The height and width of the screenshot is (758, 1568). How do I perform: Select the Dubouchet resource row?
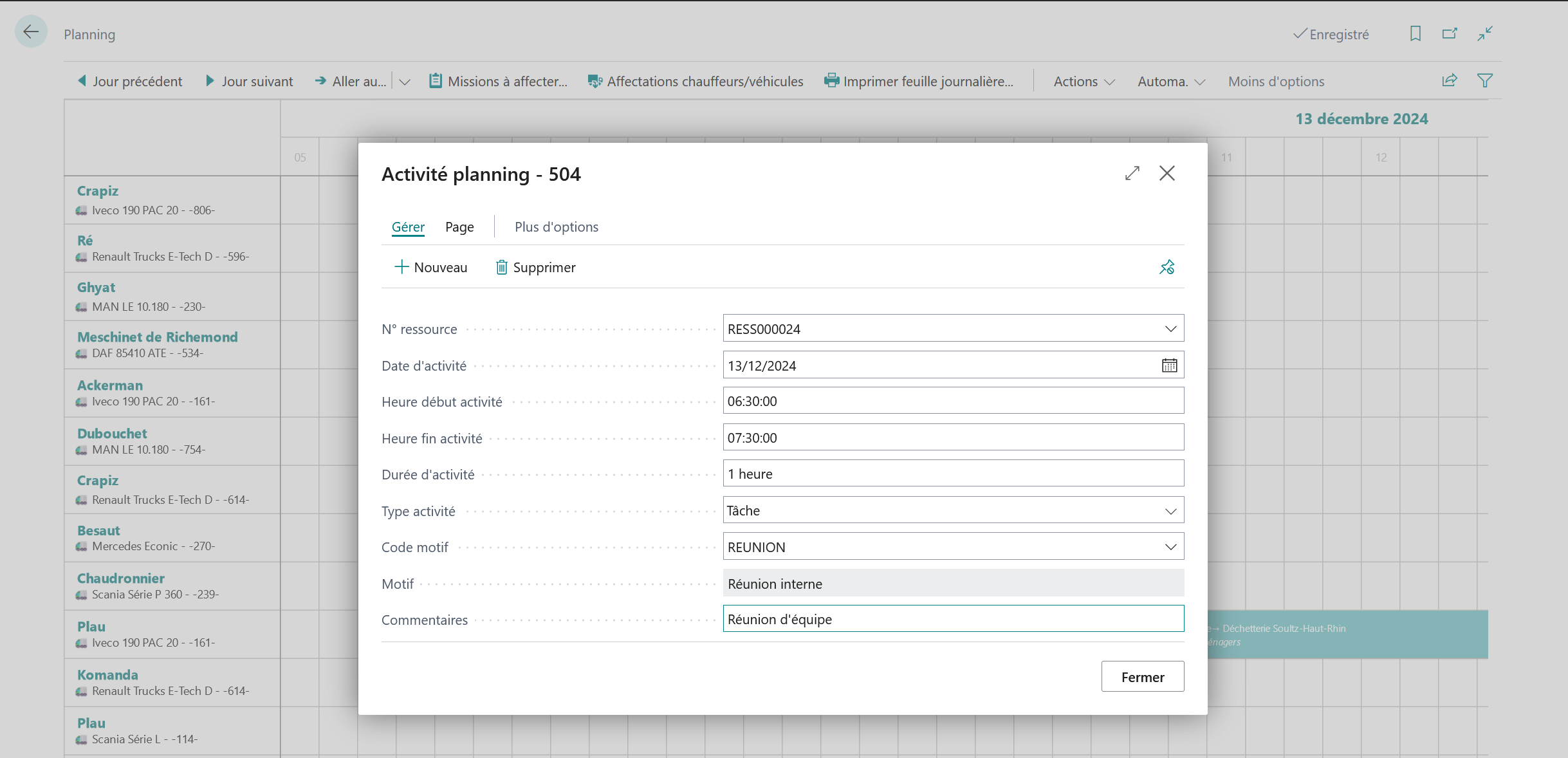172,441
